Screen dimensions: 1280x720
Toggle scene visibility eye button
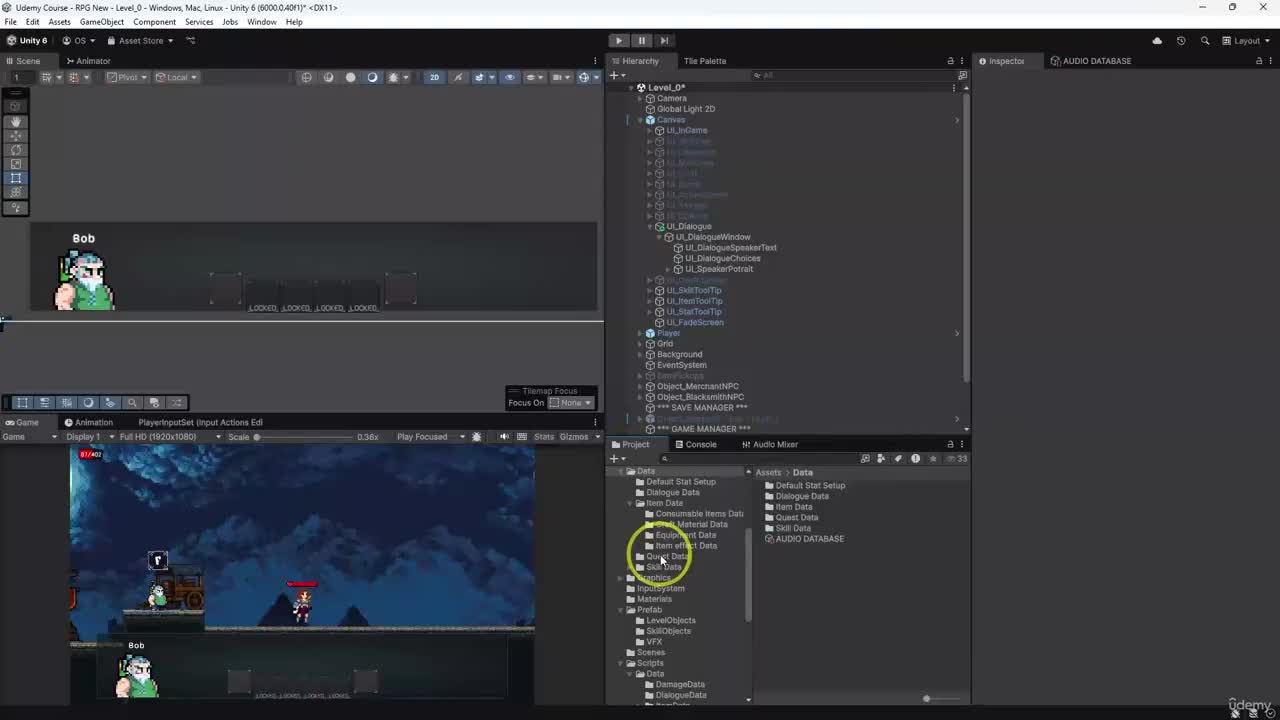pos(509,77)
